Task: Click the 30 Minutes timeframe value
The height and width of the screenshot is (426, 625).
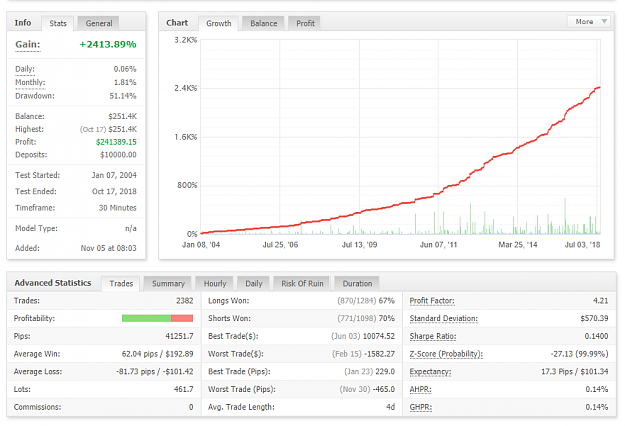Action: coord(118,208)
